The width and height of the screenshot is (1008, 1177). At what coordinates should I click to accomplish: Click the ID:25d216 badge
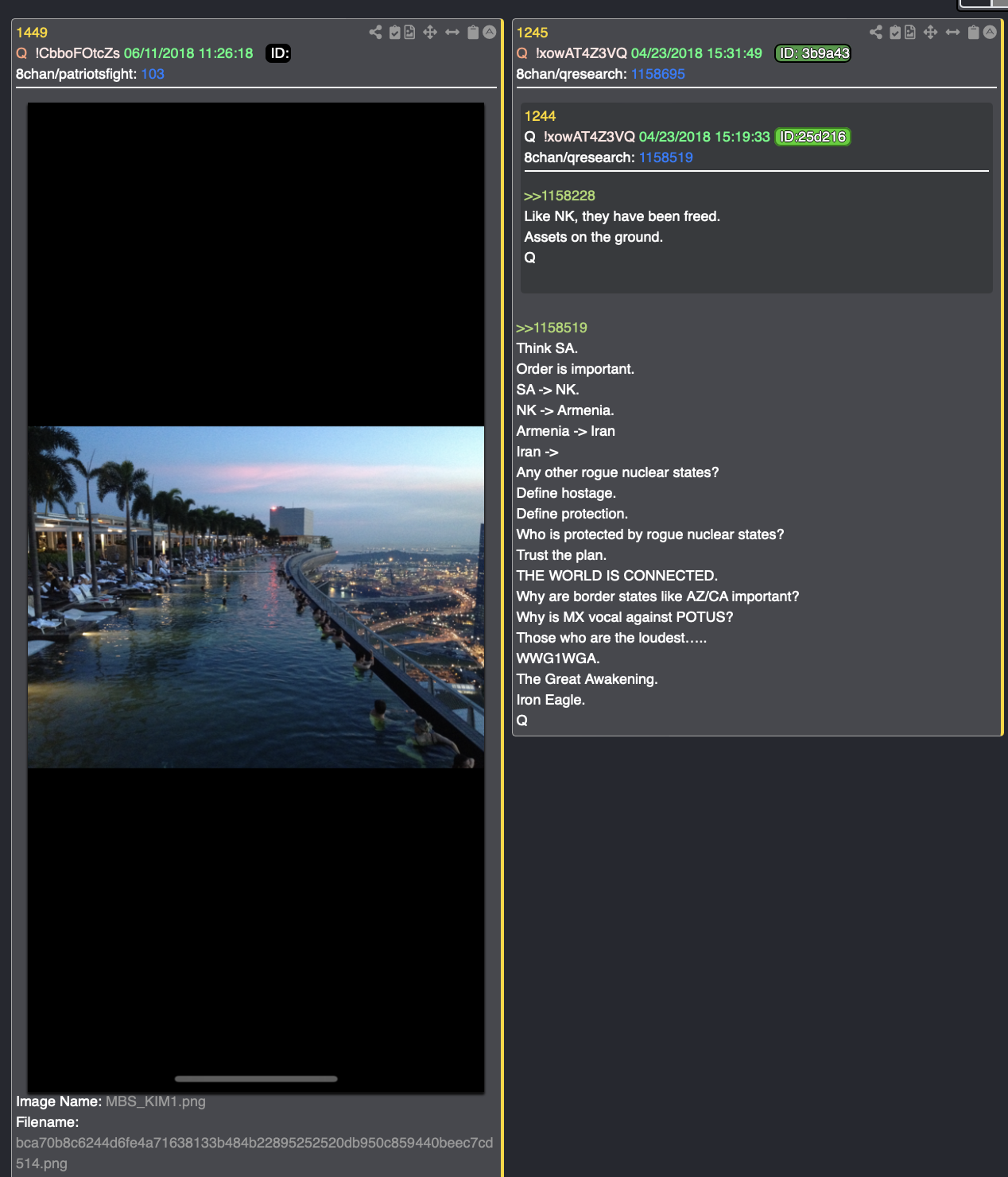(813, 137)
